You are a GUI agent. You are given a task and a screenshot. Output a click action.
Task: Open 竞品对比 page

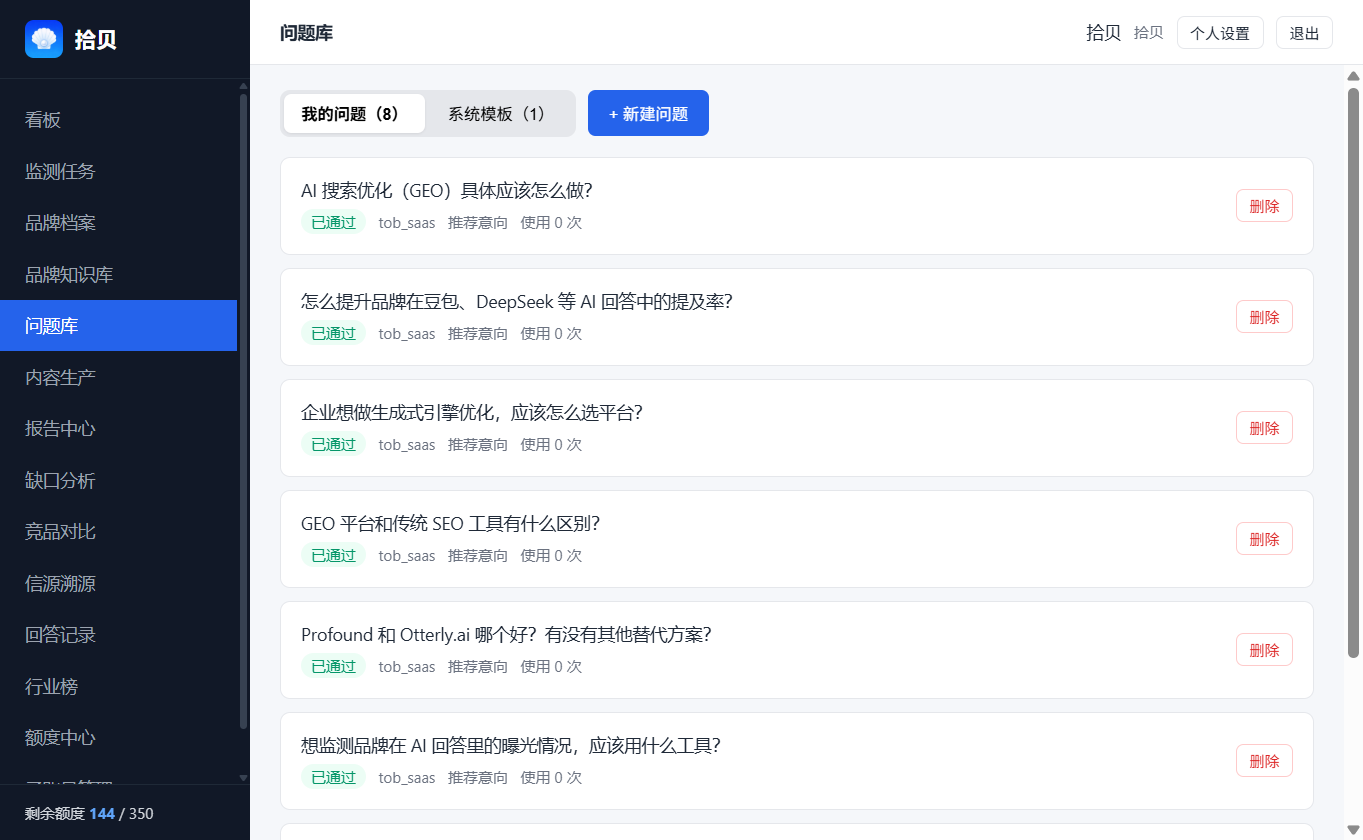118,532
